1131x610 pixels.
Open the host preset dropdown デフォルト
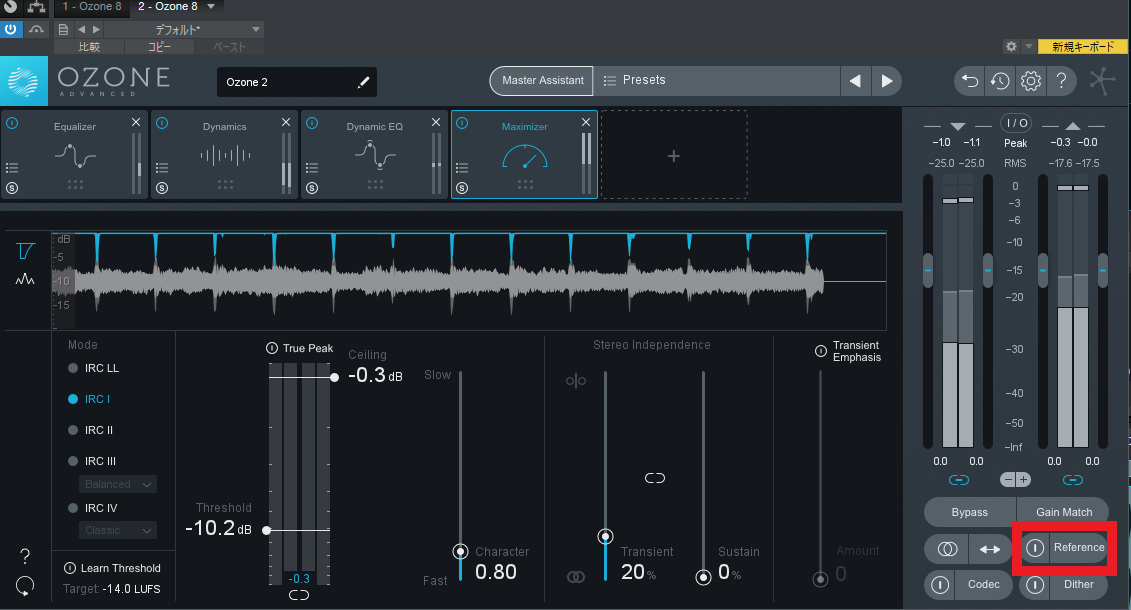(x=185, y=30)
